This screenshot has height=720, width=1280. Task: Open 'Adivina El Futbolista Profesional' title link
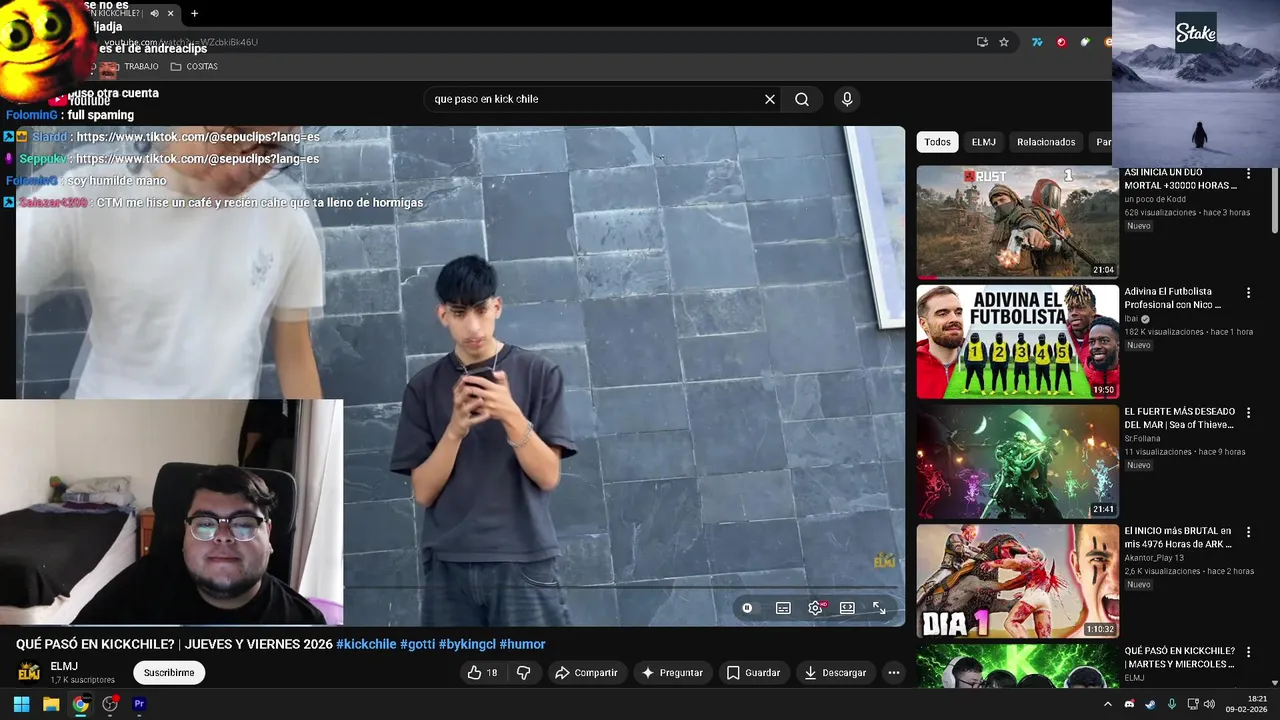[x=1174, y=298]
